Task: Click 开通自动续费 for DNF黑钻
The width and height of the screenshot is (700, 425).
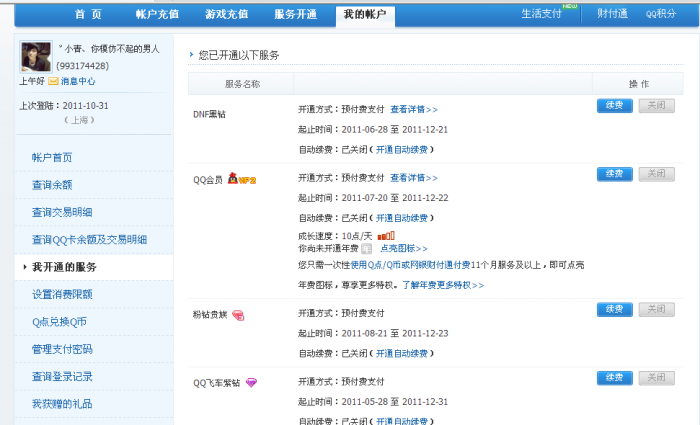Action: 402,150
